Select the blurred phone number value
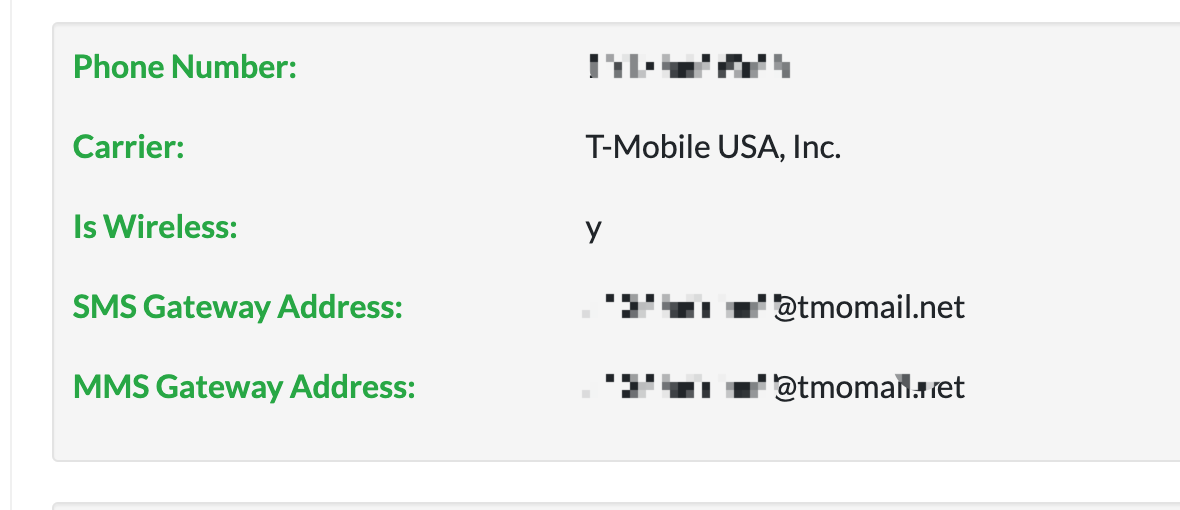 [x=689, y=67]
